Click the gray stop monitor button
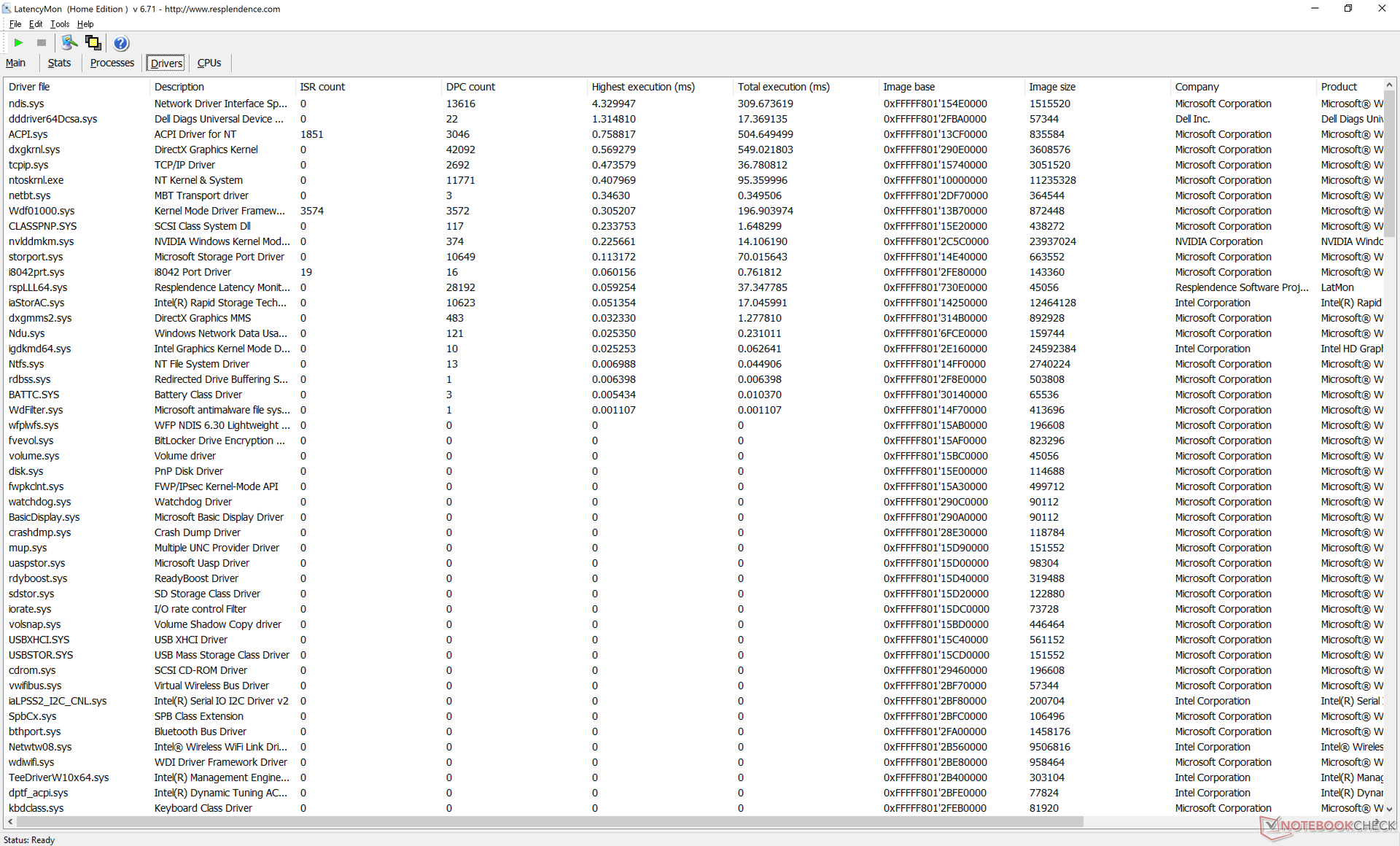1400x846 pixels. pos(42,43)
